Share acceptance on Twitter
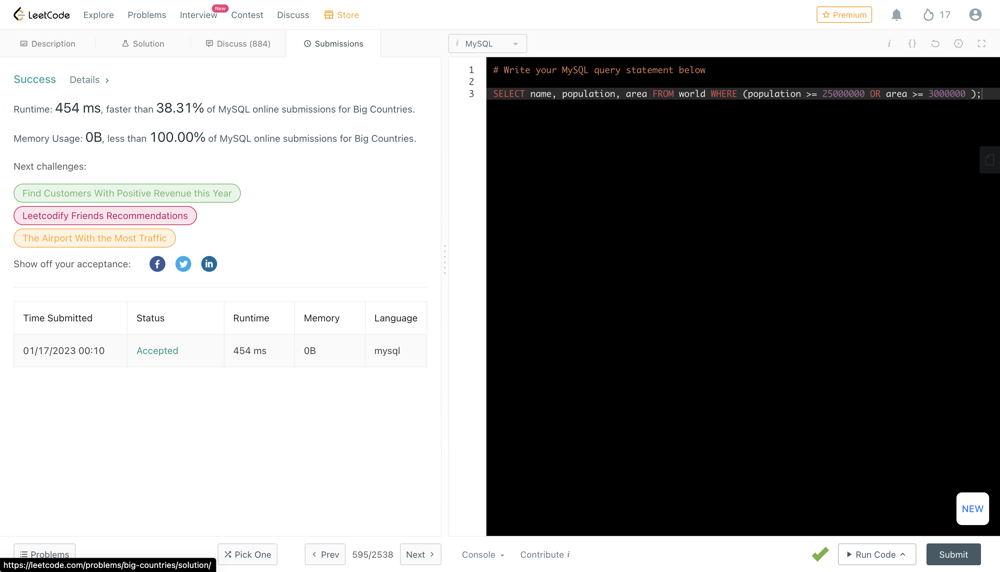Viewport: 1000px width, 572px height. pyautogui.click(x=183, y=264)
